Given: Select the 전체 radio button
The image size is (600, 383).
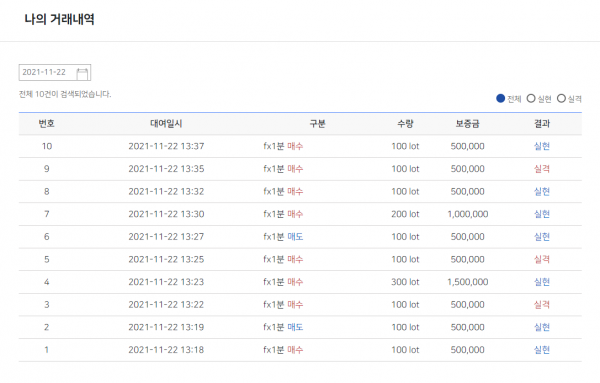Looking at the screenshot, I should pyautogui.click(x=501, y=99).
